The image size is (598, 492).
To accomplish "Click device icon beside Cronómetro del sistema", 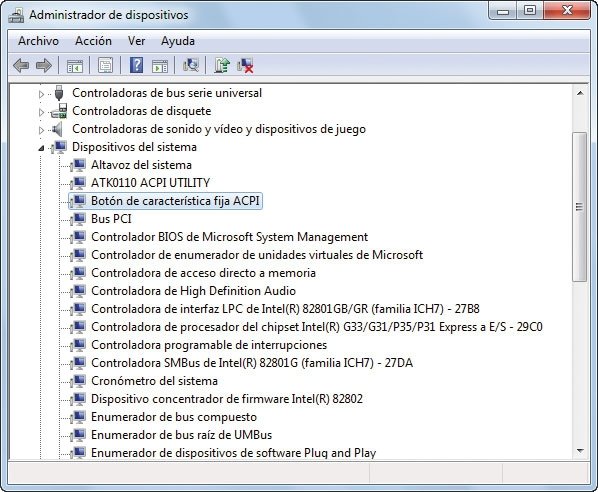I will click(78, 381).
